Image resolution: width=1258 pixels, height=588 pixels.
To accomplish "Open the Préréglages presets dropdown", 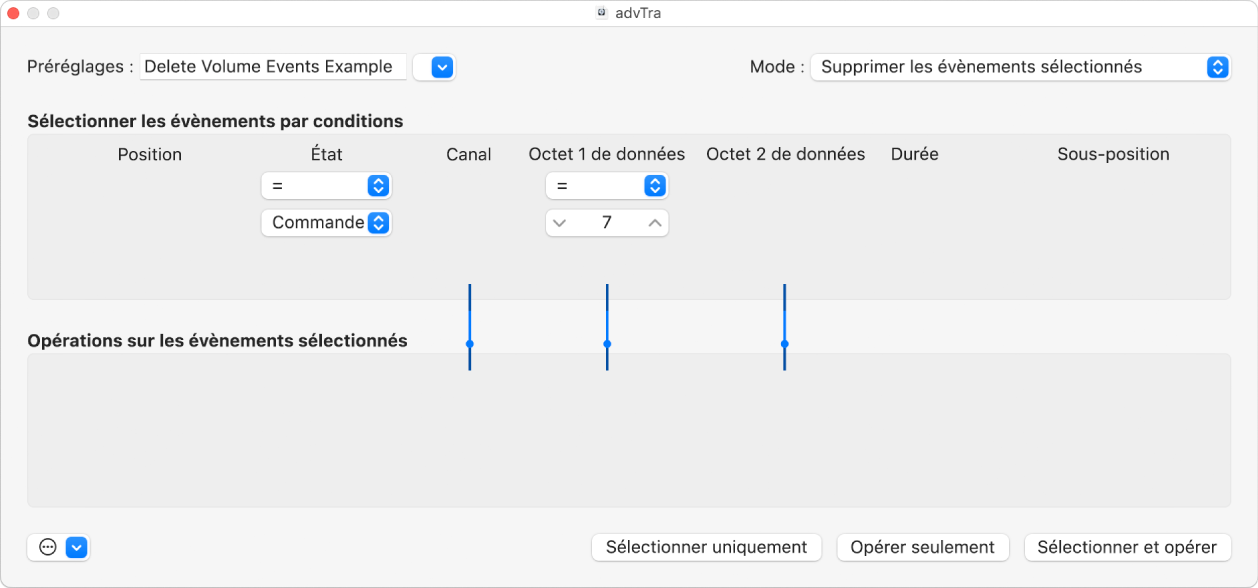I will pos(435,67).
